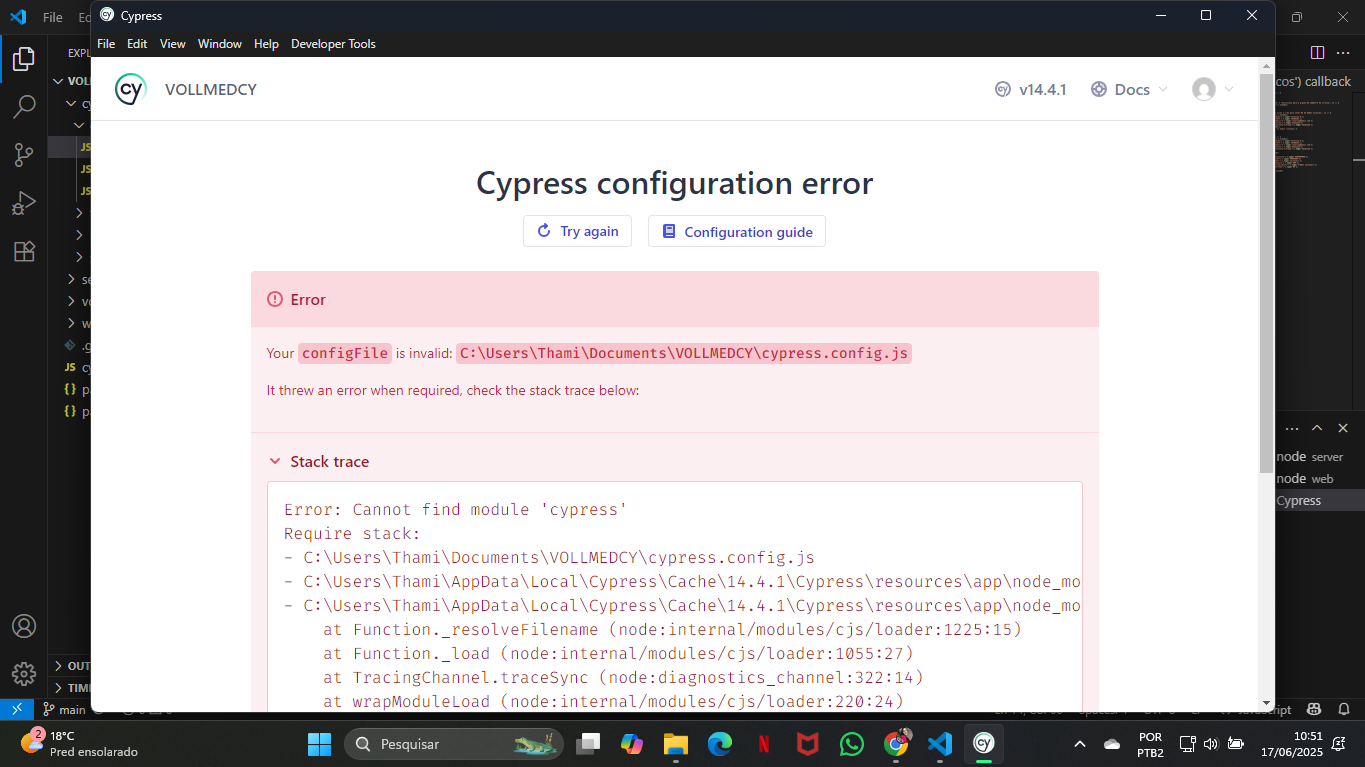Close the VS Code terminal panel
Viewport: 1365px width, 767px height.
[x=1343, y=428]
